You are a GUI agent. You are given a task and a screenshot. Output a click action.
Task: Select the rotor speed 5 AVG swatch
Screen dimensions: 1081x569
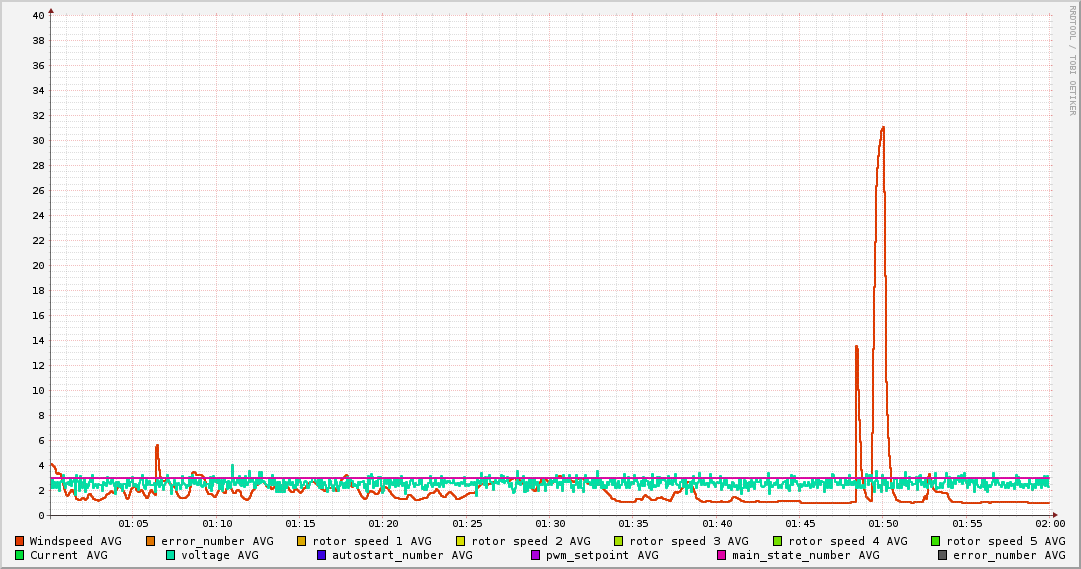pyautogui.click(x=936, y=541)
